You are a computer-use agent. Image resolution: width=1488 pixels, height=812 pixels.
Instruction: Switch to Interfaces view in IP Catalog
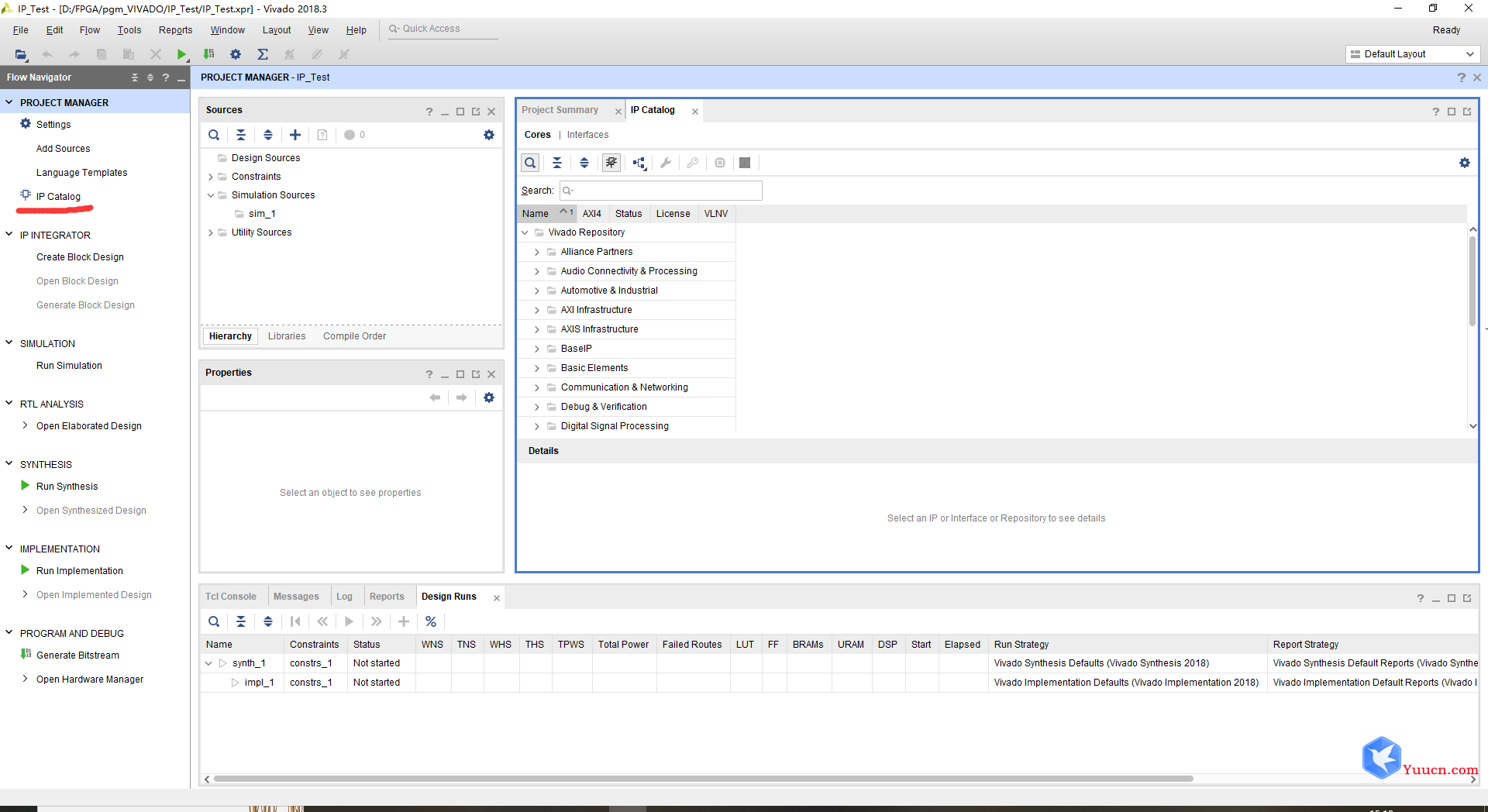[588, 135]
